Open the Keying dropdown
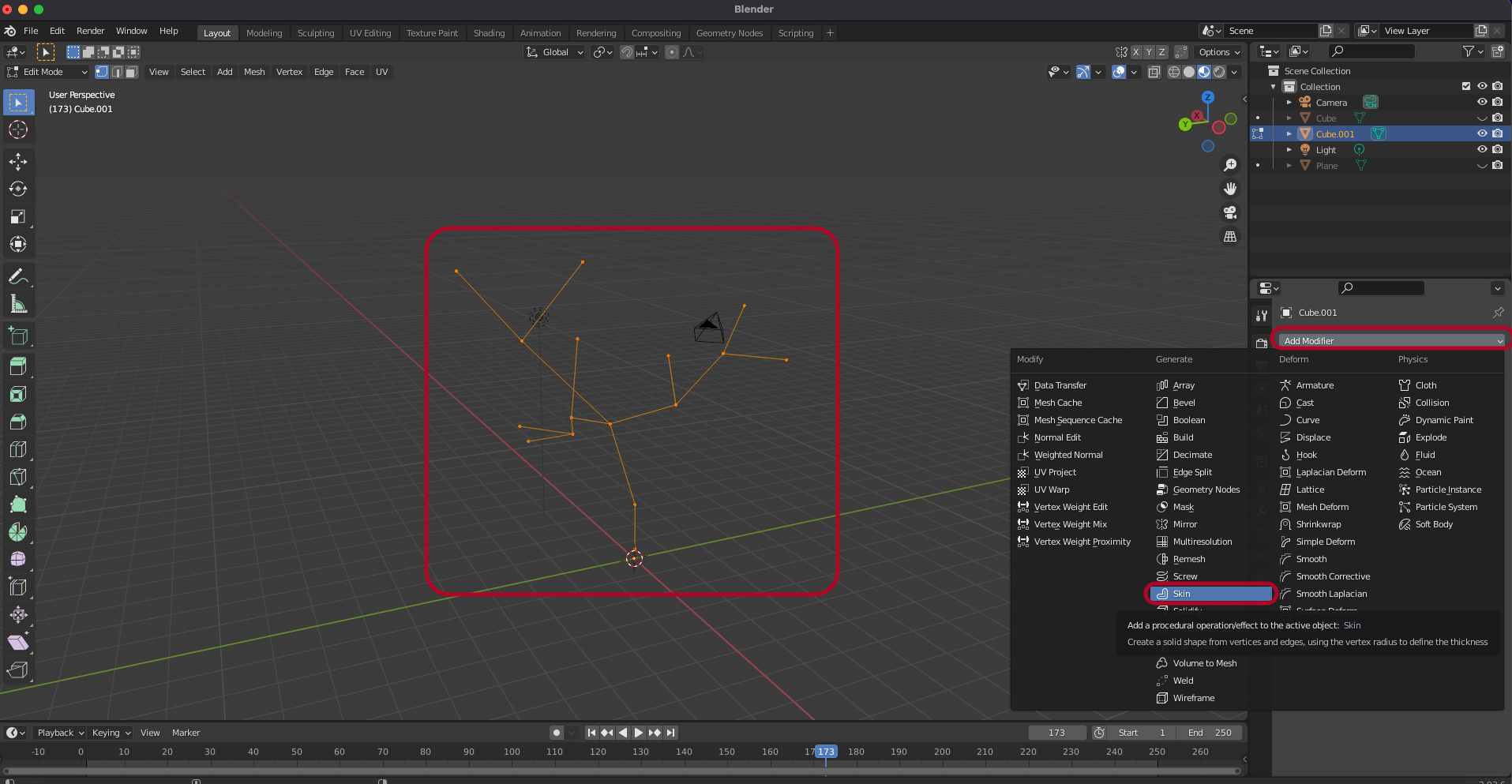 tap(111, 733)
